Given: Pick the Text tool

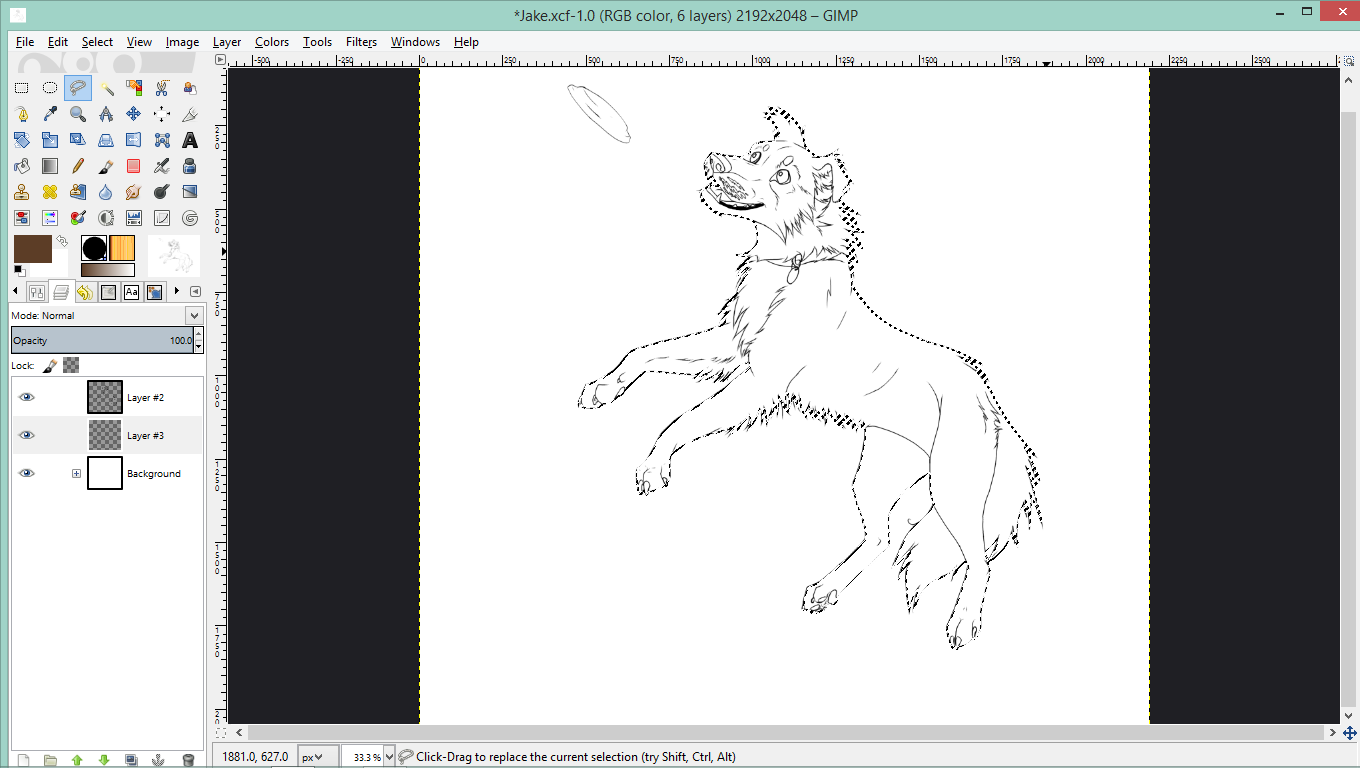Looking at the screenshot, I should [190, 140].
